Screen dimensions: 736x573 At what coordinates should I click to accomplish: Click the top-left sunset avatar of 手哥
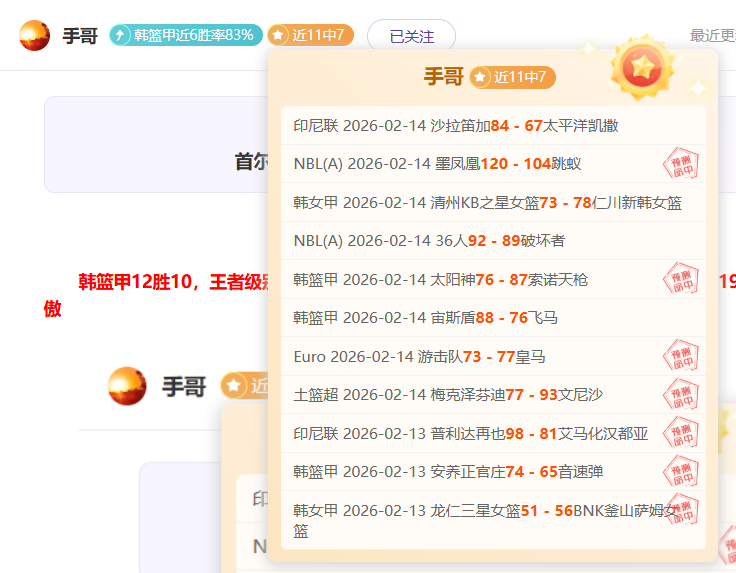coord(34,35)
